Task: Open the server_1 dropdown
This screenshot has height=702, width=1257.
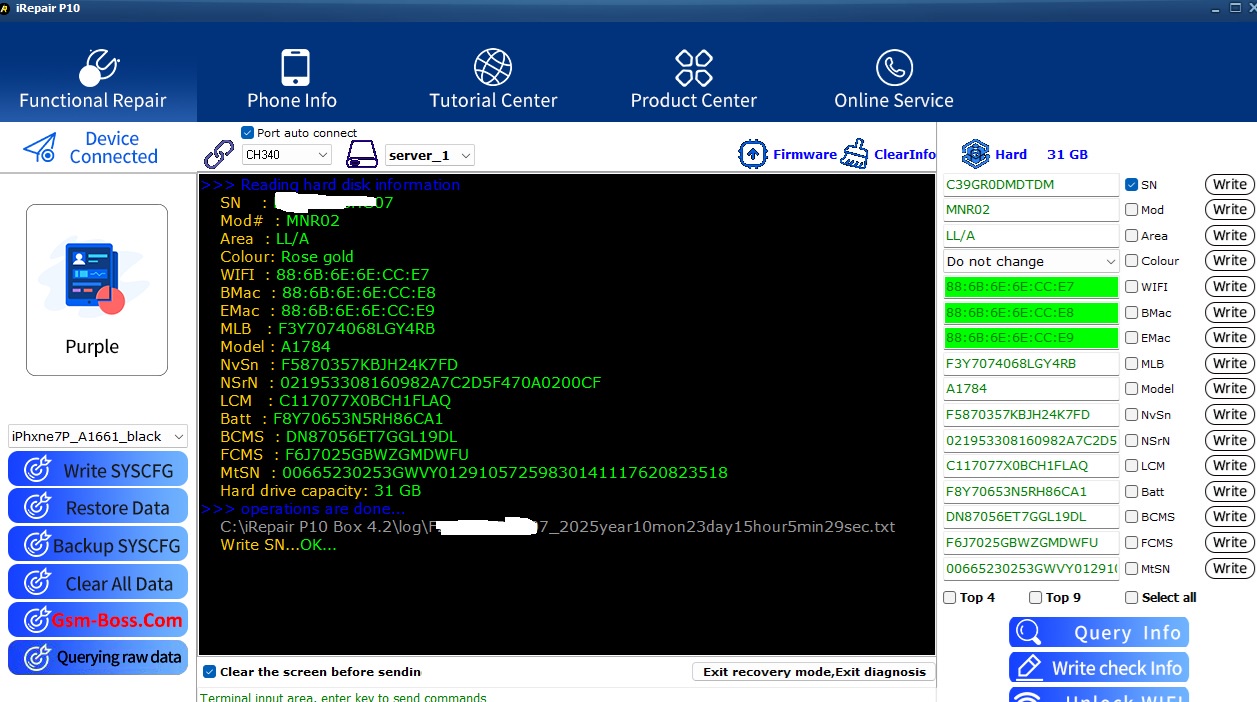Action: tap(429, 155)
